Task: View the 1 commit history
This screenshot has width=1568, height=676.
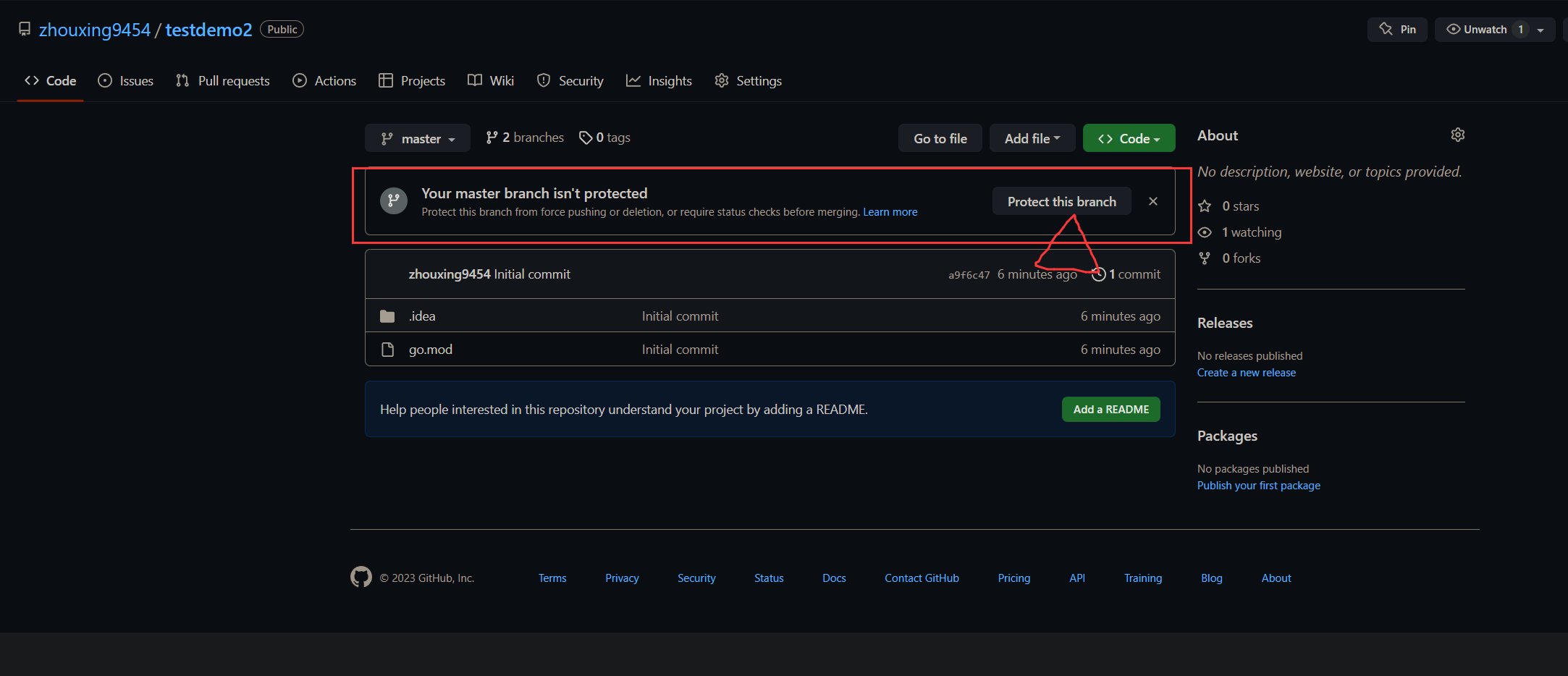Action: point(1127,274)
